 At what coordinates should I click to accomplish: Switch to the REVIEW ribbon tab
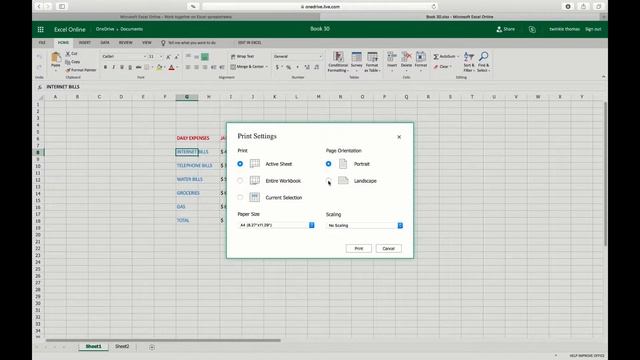tap(125, 42)
